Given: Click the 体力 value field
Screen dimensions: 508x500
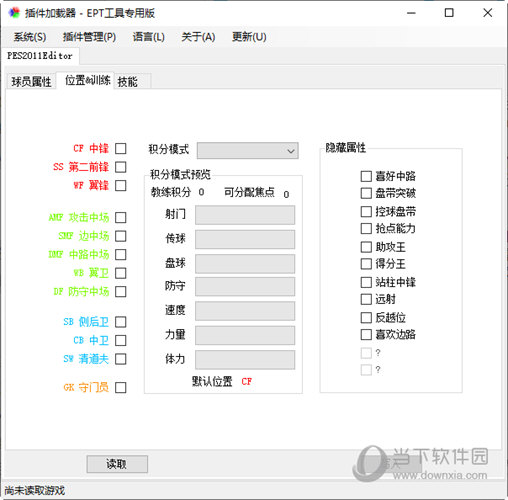Looking at the screenshot, I should pyautogui.click(x=245, y=360).
